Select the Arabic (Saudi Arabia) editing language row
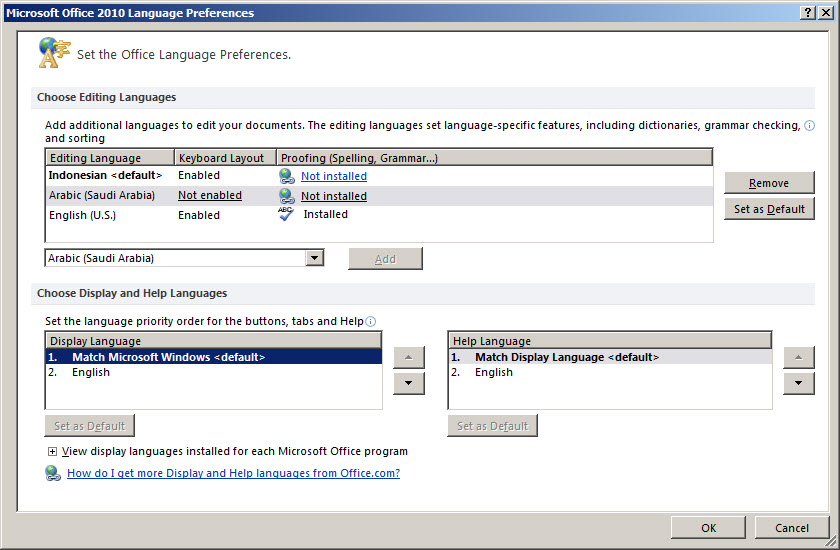The width and height of the screenshot is (840, 550). tap(379, 195)
